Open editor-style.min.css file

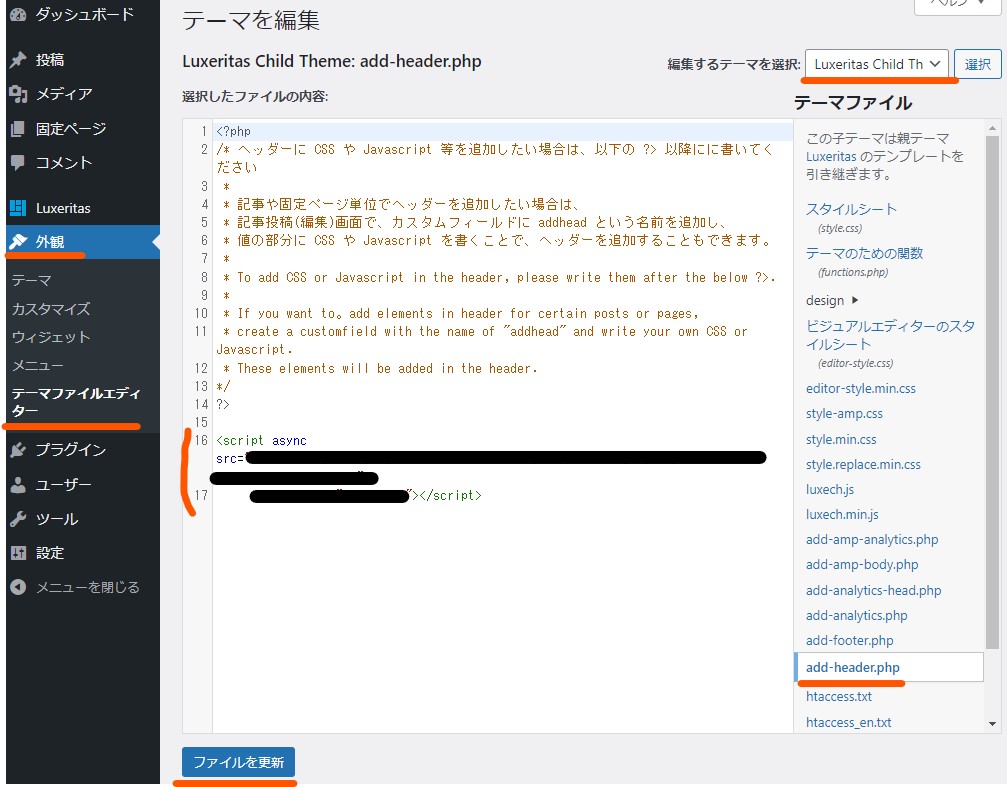(x=861, y=389)
